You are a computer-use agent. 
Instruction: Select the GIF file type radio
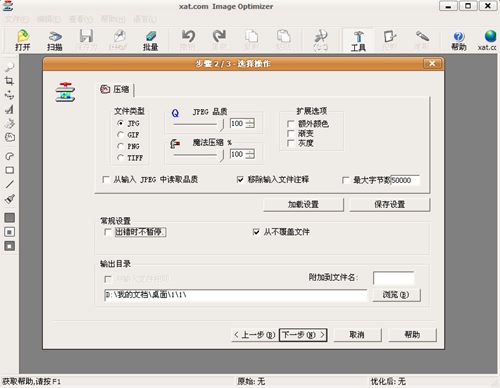121,135
